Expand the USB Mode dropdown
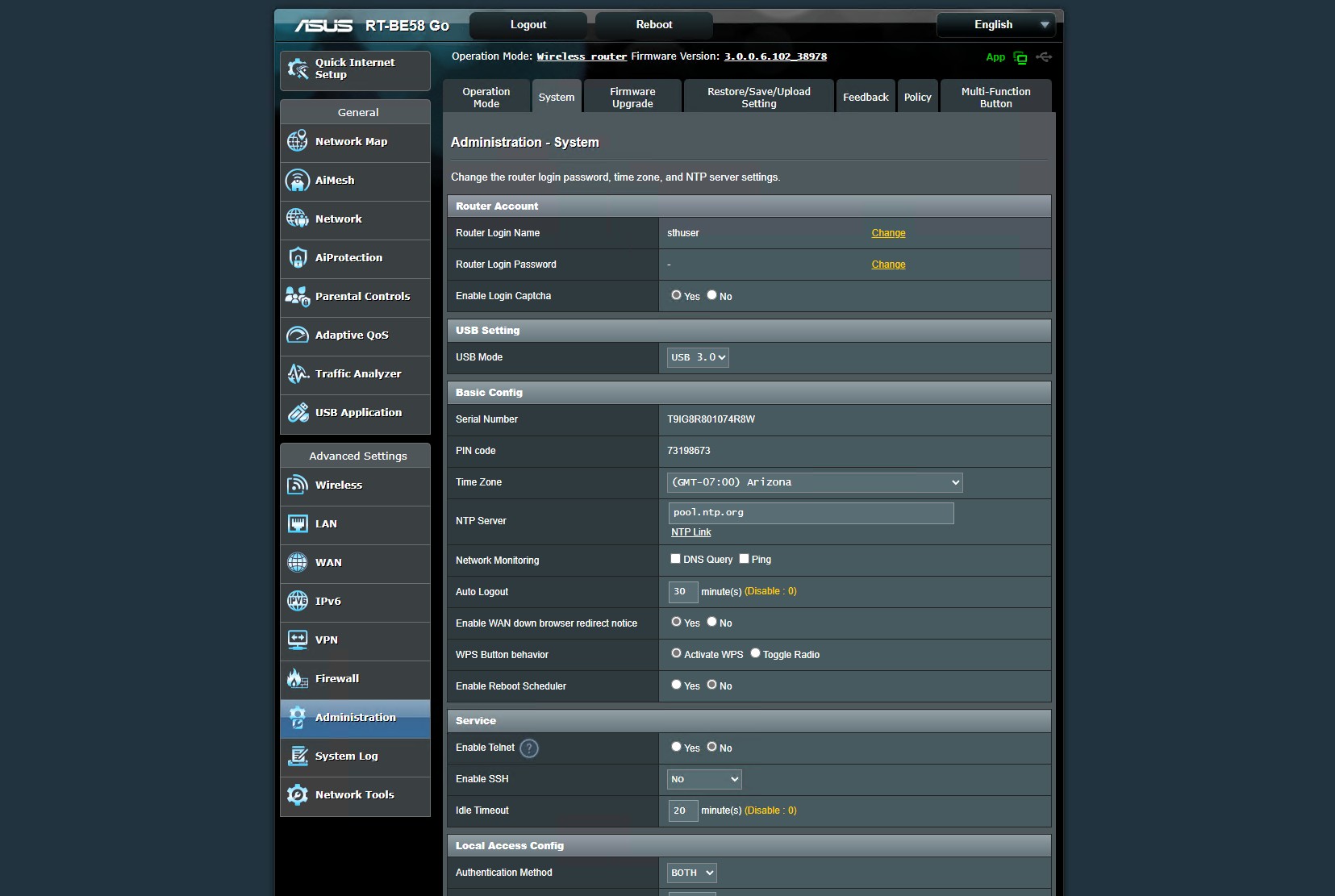This screenshot has width=1335, height=896. [x=698, y=357]
